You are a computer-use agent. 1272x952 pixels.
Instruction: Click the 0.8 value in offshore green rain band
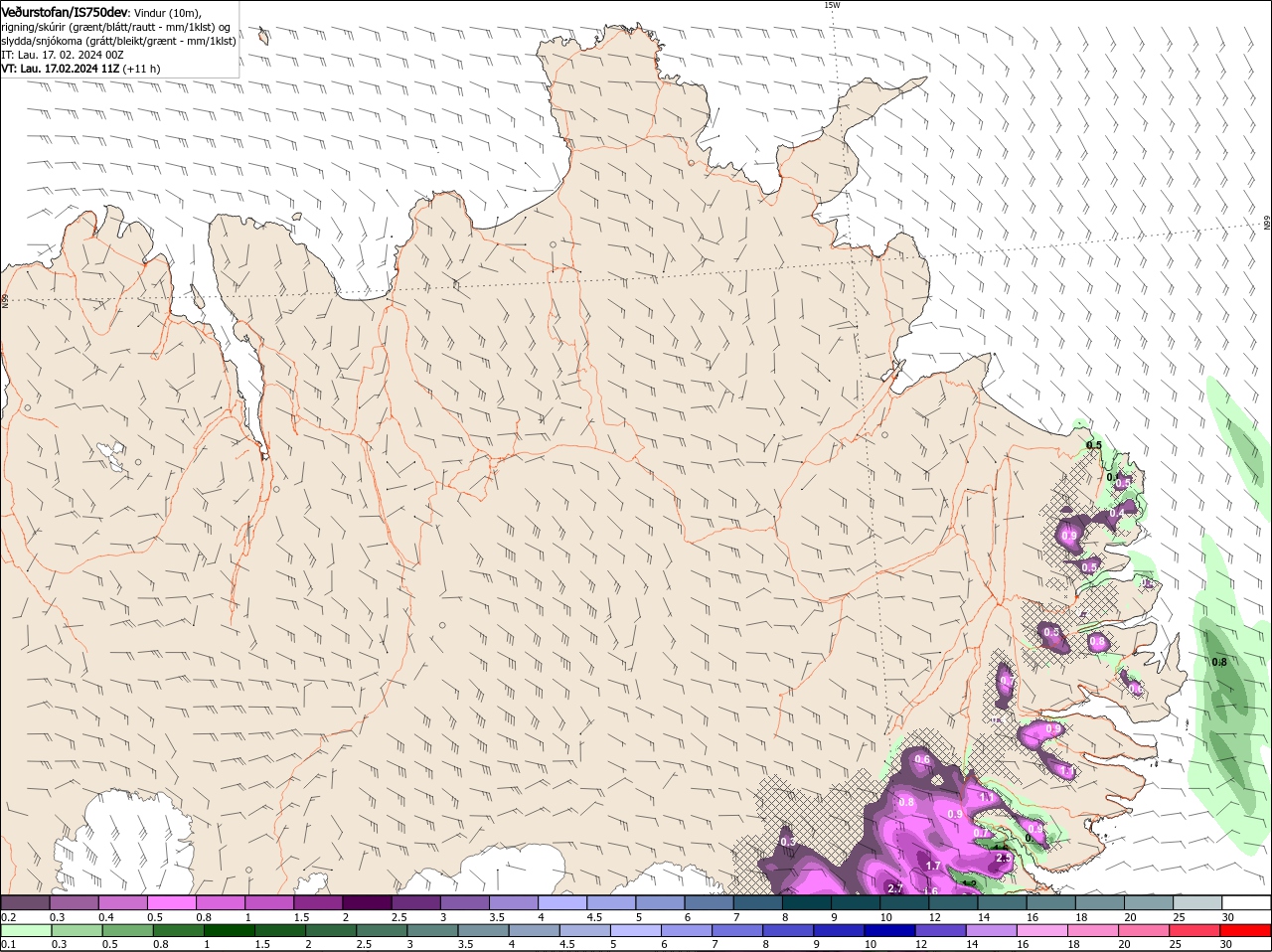(x=1219, y=662)
